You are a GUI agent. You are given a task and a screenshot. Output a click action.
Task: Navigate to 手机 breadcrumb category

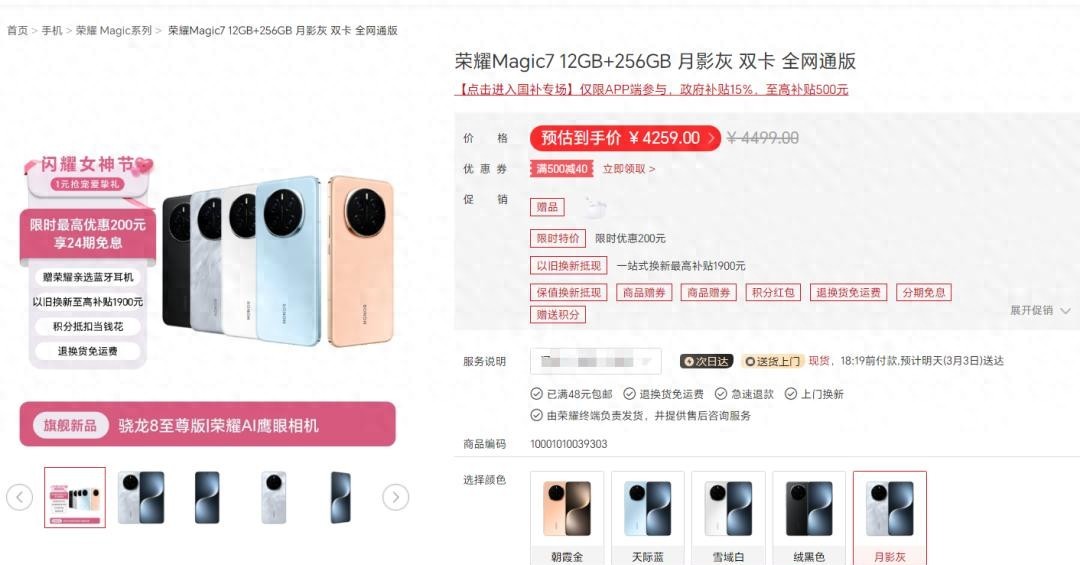pyautogui.click(x=52, y=30)
